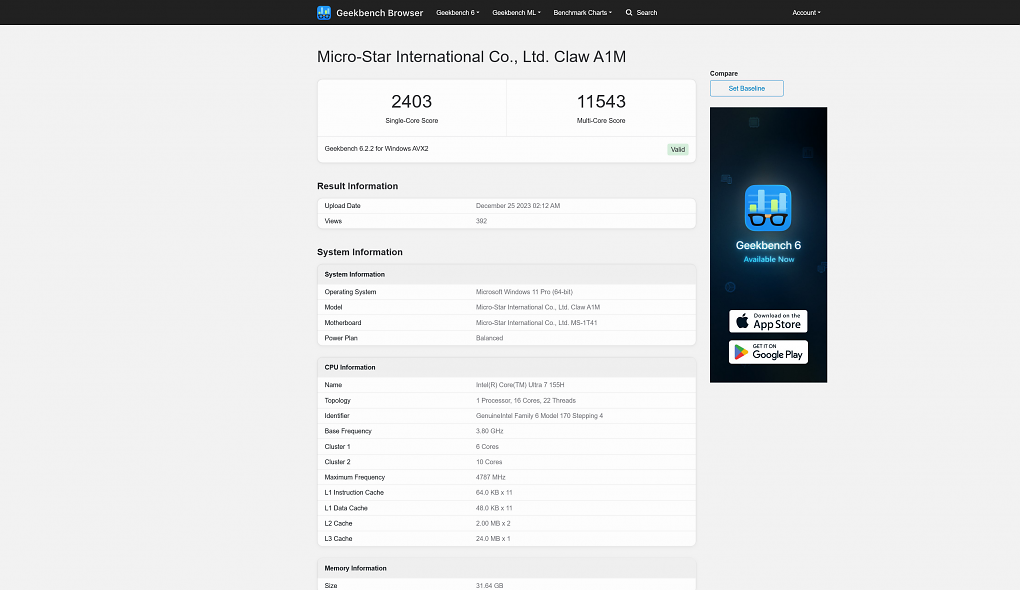Click the Geekbench 6 app icon in the ad
Image resolution: width=1020 pixels, height=590 pixels.
click(x=768, y=208)
